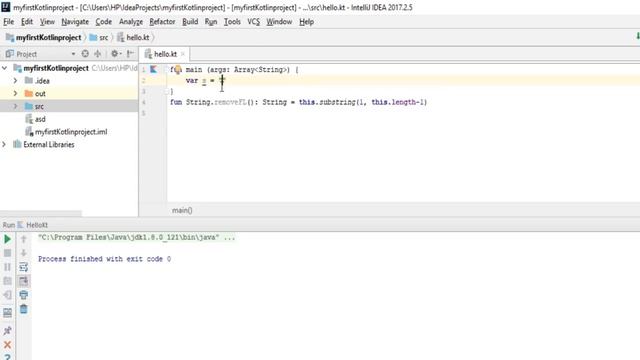
Task: Click the Stop process square icon
Action: click(7, 253)
